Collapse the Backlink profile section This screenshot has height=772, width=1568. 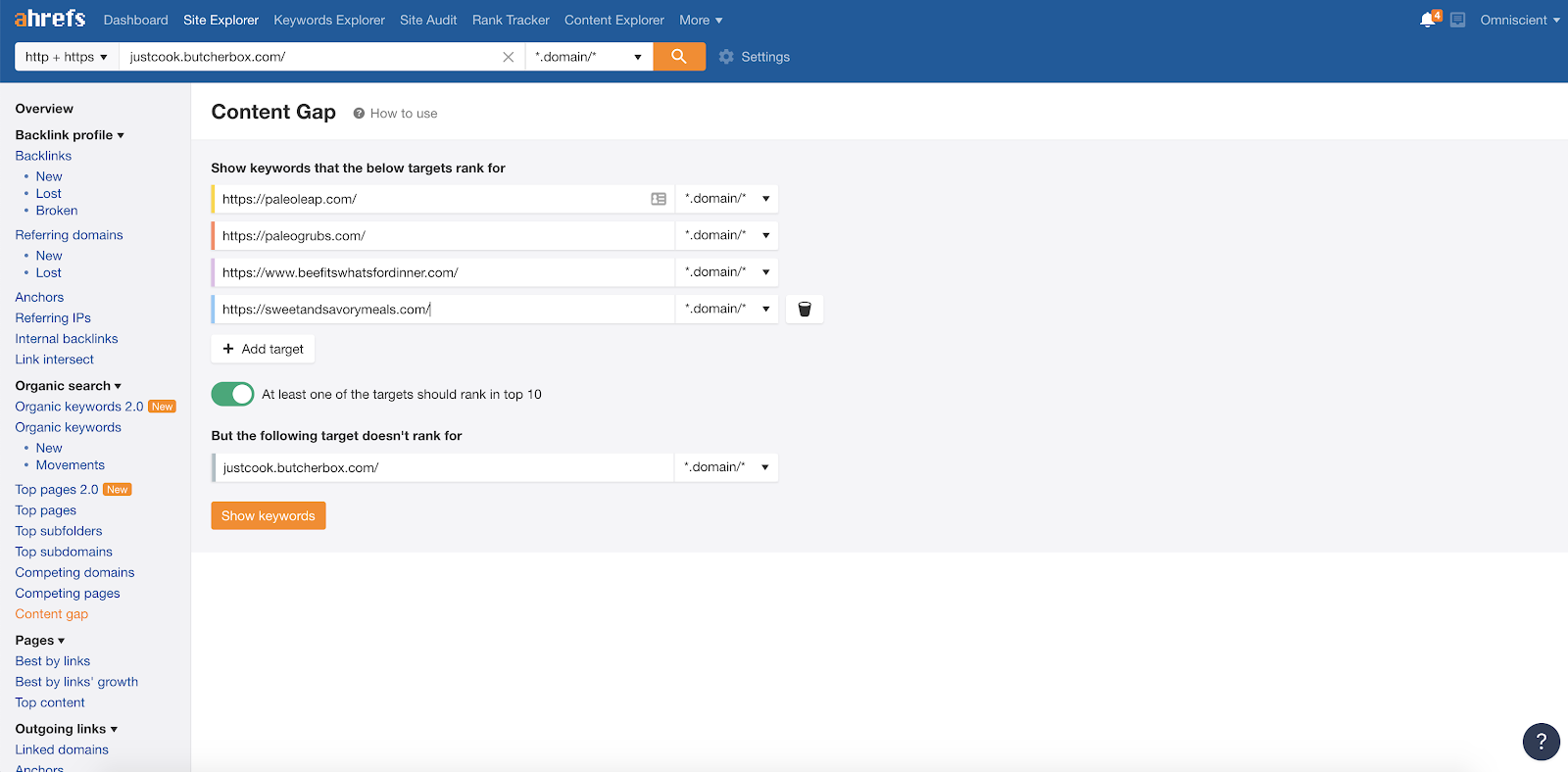[x=70, y=135]
